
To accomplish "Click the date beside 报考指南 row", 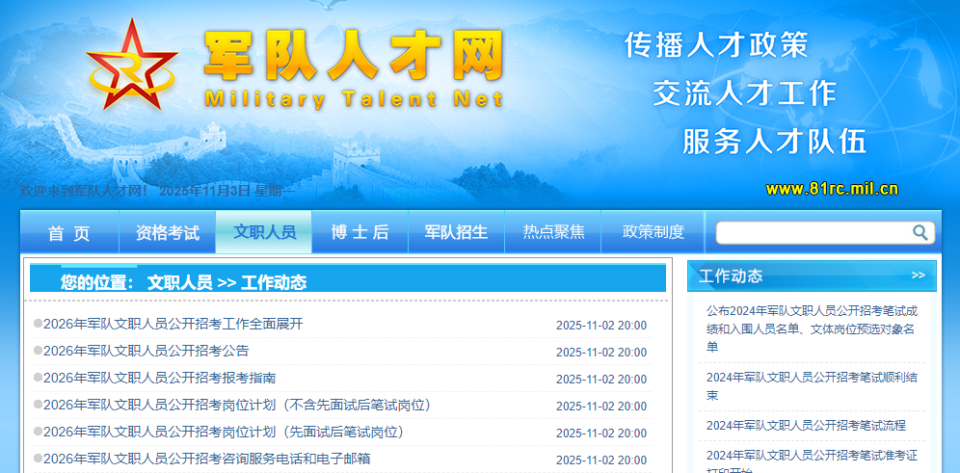I will tap(601, 379).
